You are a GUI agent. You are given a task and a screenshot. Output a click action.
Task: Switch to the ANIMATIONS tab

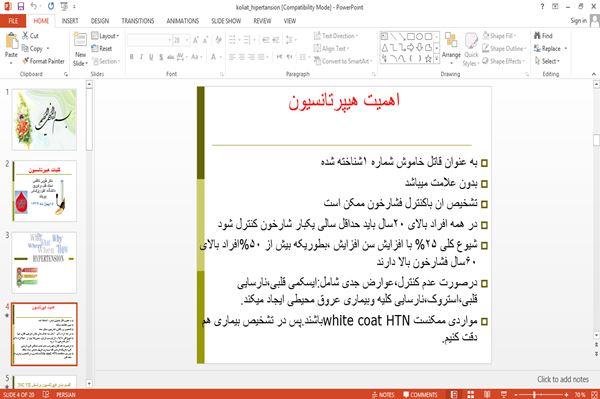click(183, 21)
